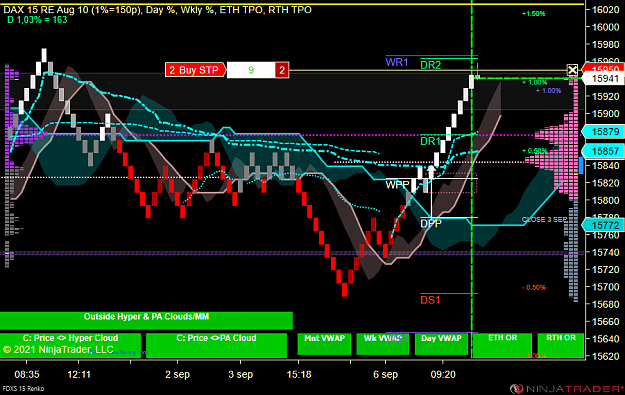Click the 15800 price axis label
Screen dimensions: 625x395
point(605,200)
